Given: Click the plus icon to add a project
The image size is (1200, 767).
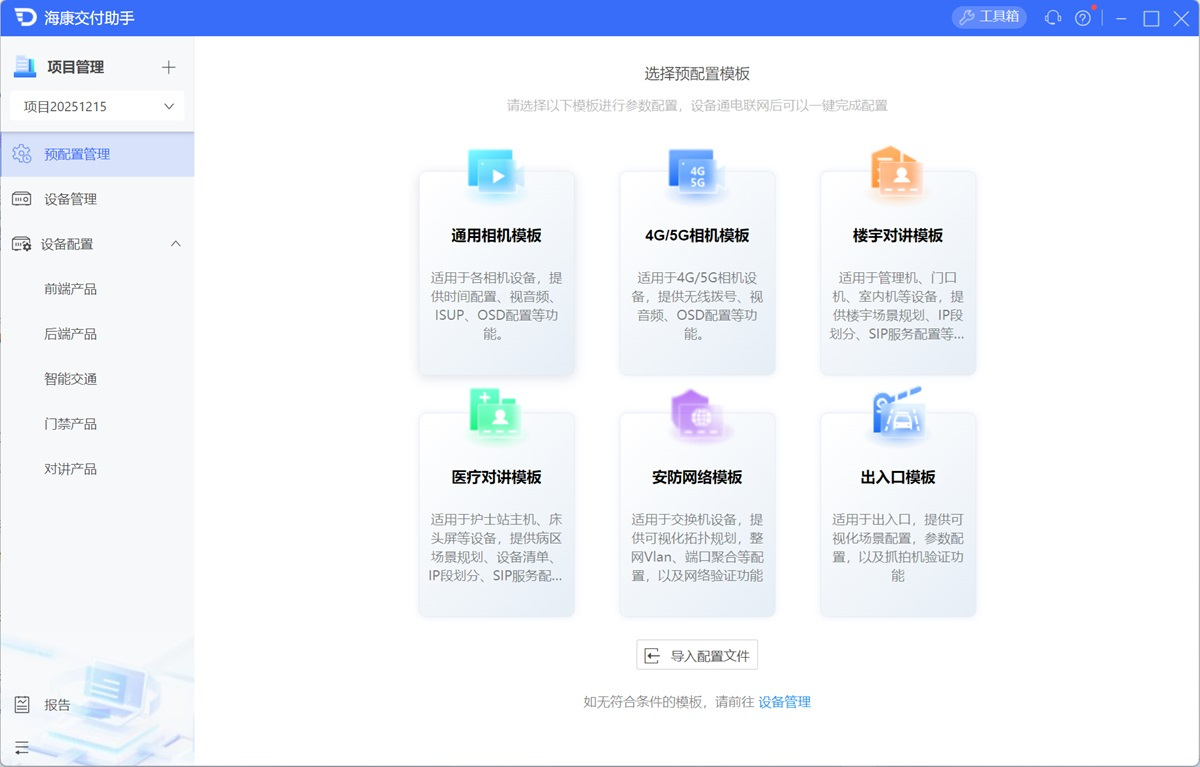Looking at the screenshot, I should coord(170,66).
